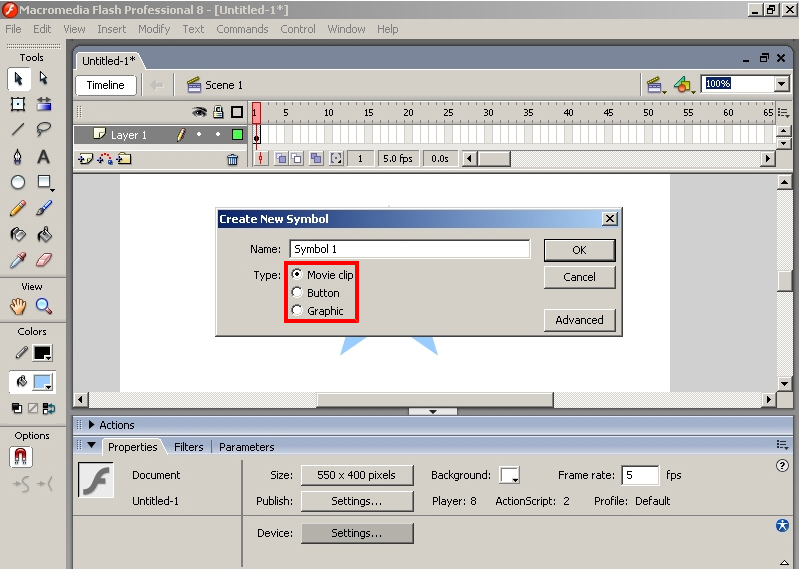Open the timeline options menu
Image resolution: width=799 pixels, height=569 pixels.
pos(783,113)
